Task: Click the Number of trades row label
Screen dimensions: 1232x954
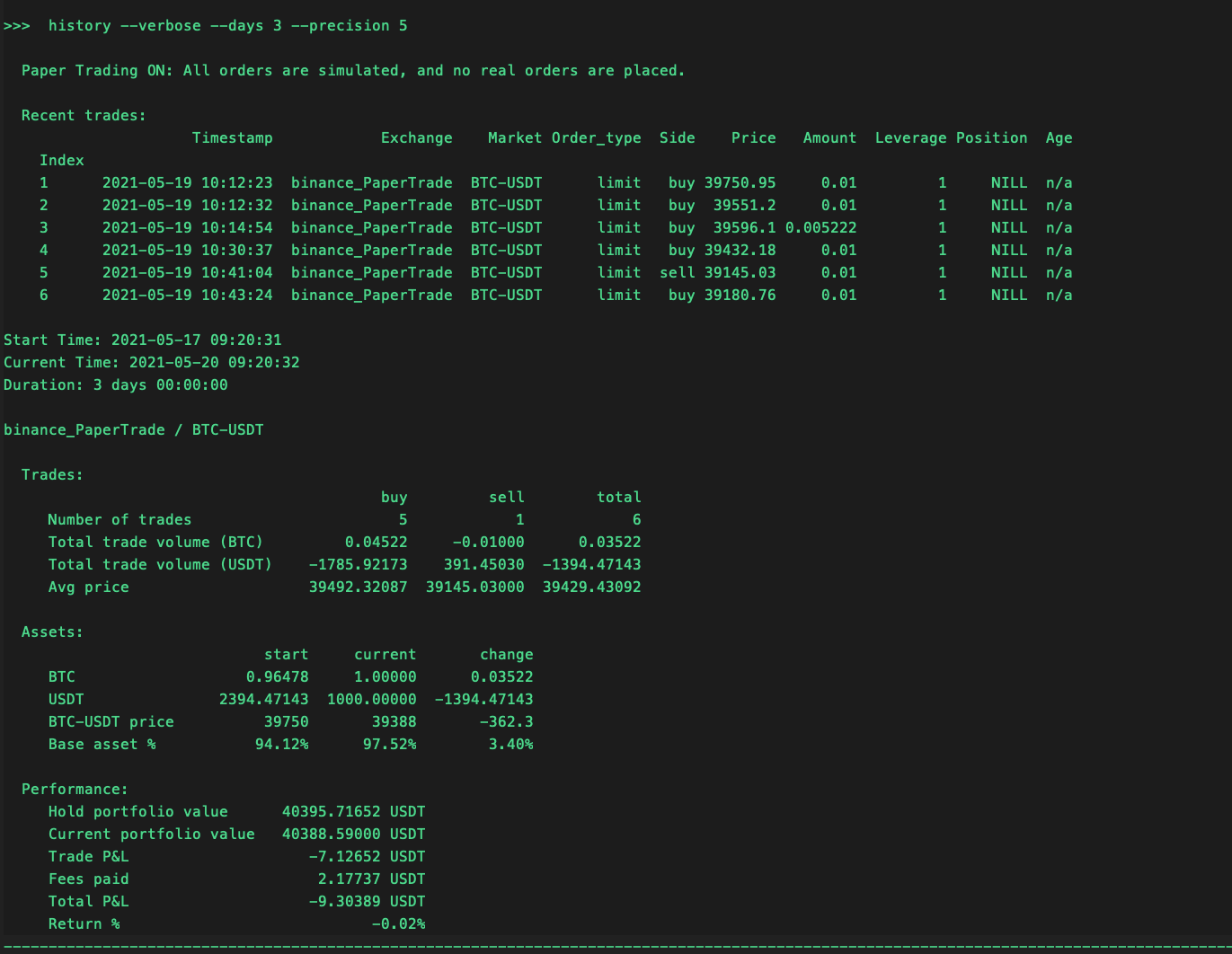Action: point(120,520)
